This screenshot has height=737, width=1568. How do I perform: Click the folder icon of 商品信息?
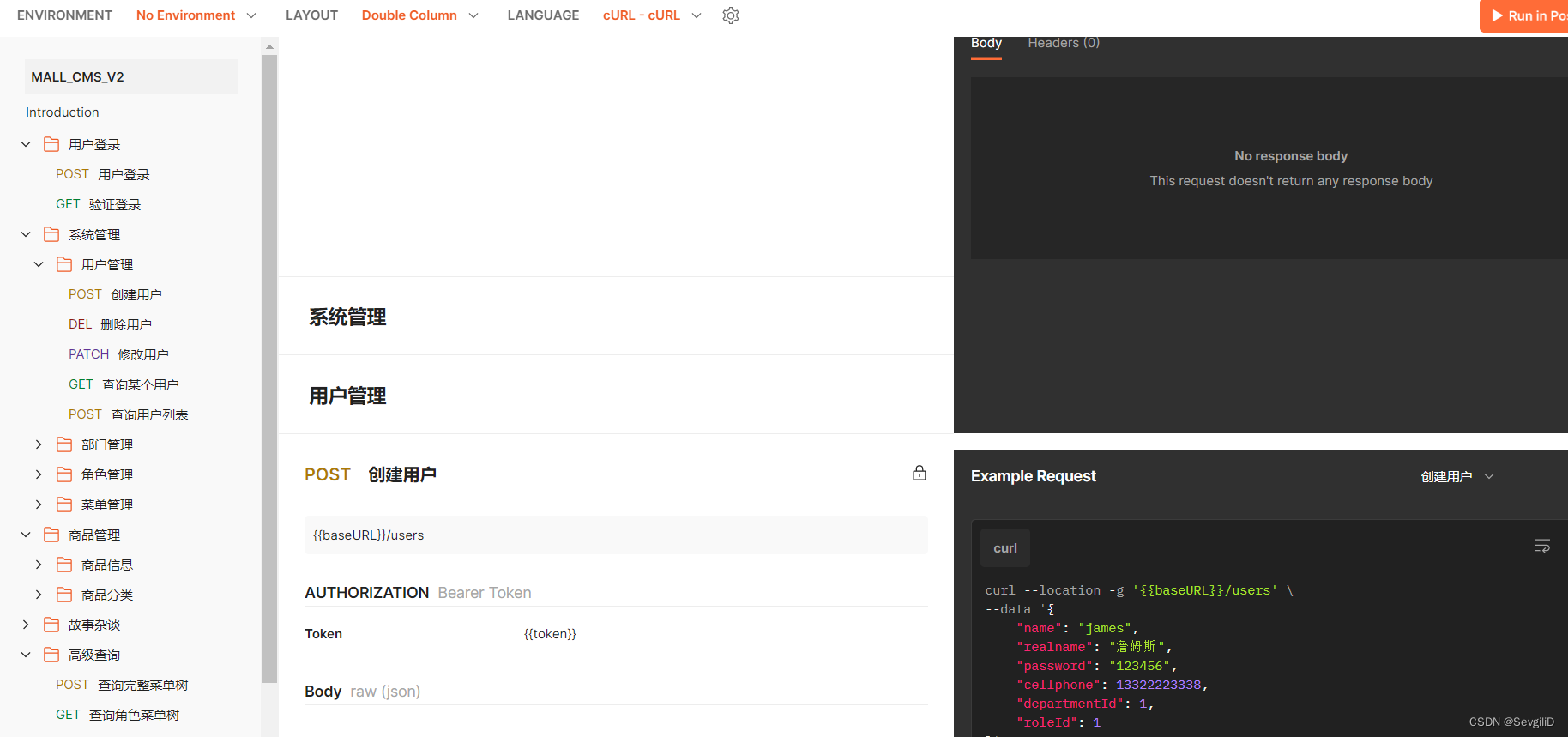point(64,565)
